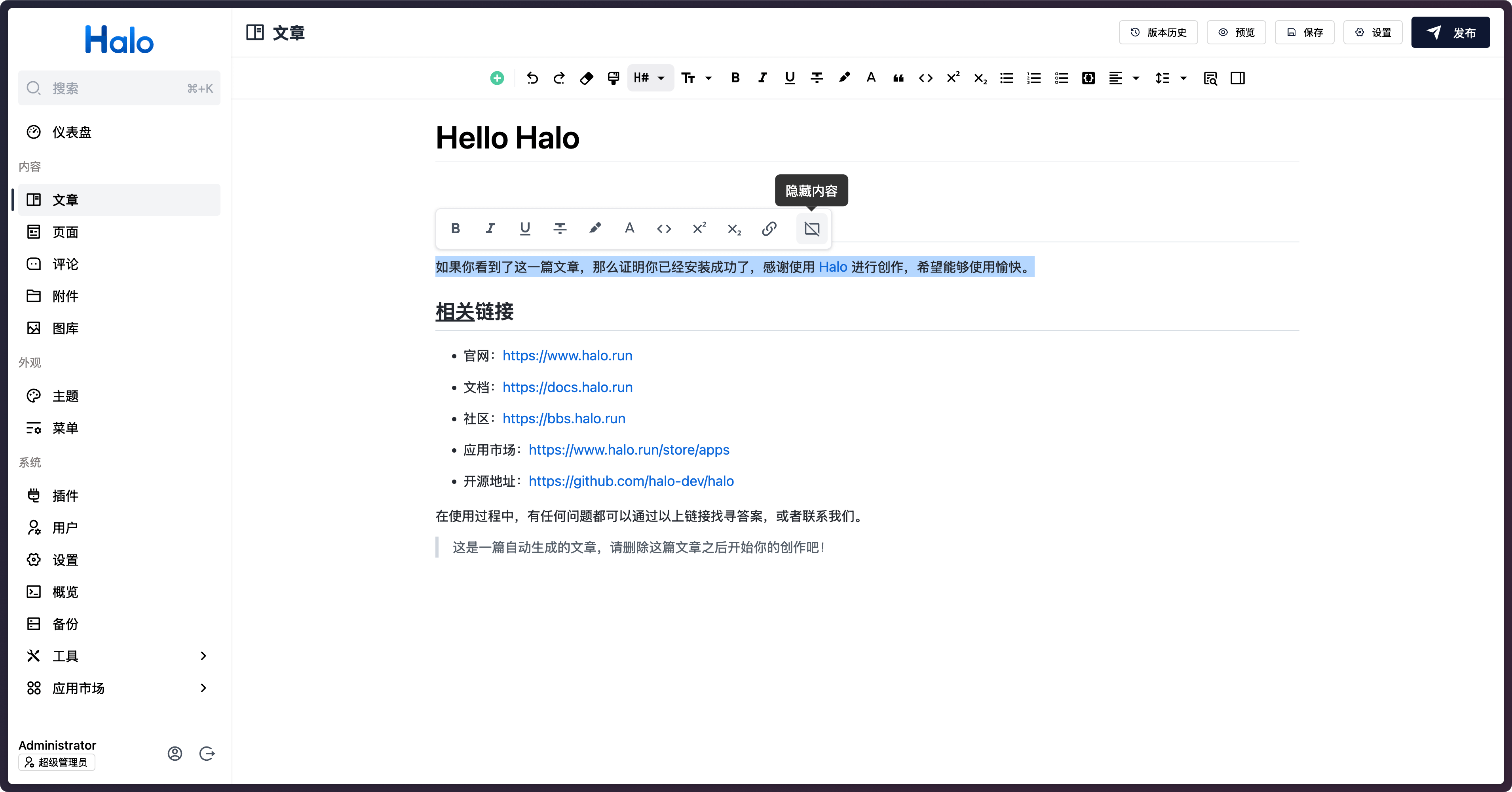Open 仪表盘 dashboard in sidebar

(x=119, y=132)
